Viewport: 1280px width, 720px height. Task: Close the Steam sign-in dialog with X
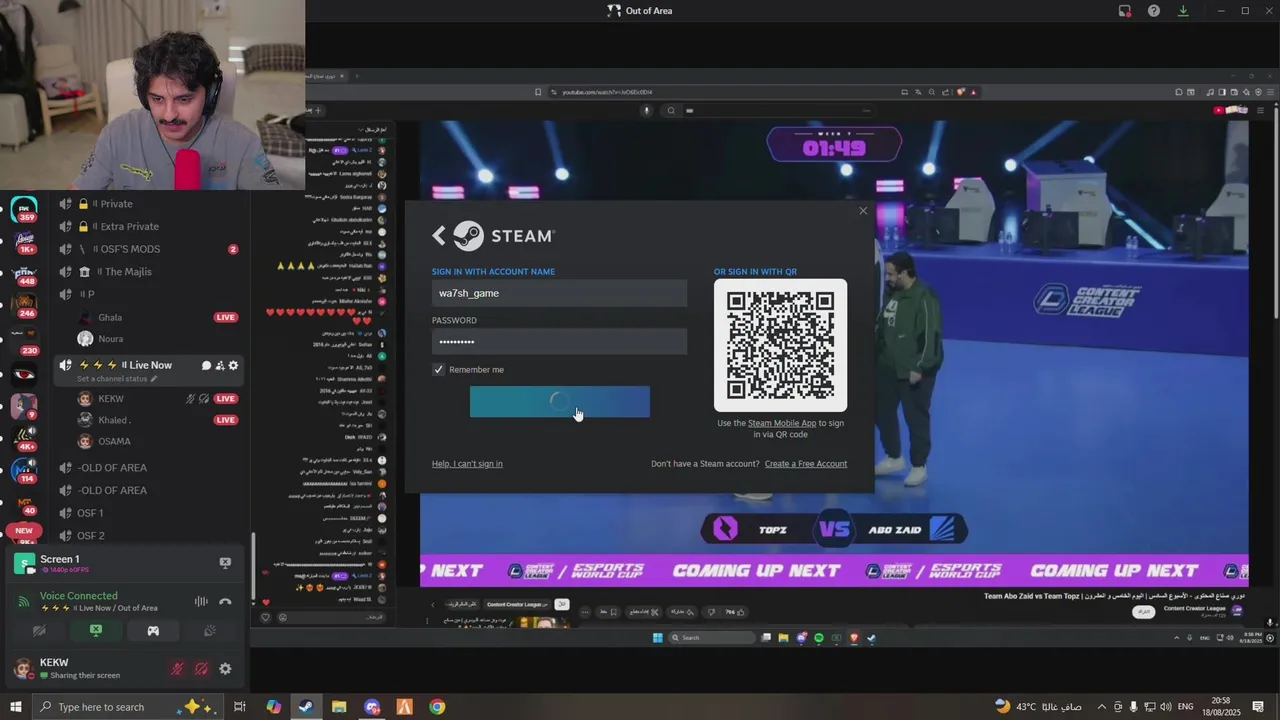tap(863, 211)
